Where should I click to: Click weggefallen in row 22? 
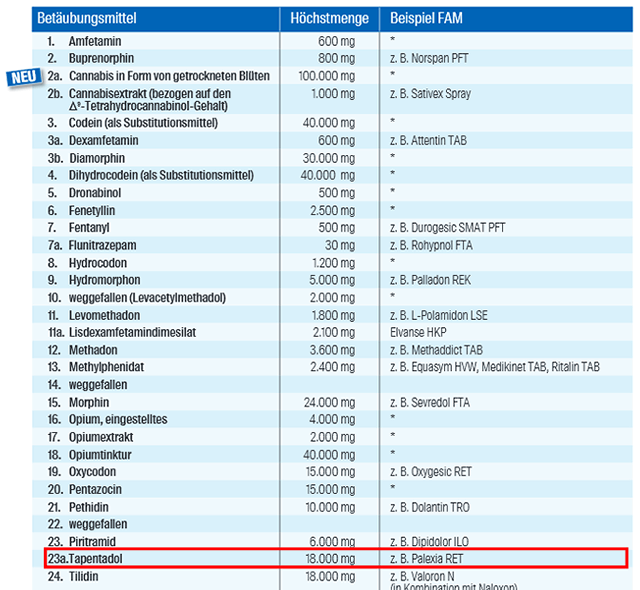tap(98, 524)
